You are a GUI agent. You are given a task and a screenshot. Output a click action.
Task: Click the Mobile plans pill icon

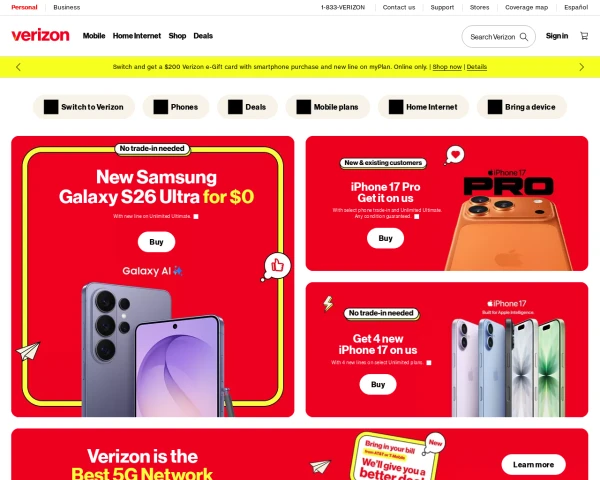pos(304,107)
